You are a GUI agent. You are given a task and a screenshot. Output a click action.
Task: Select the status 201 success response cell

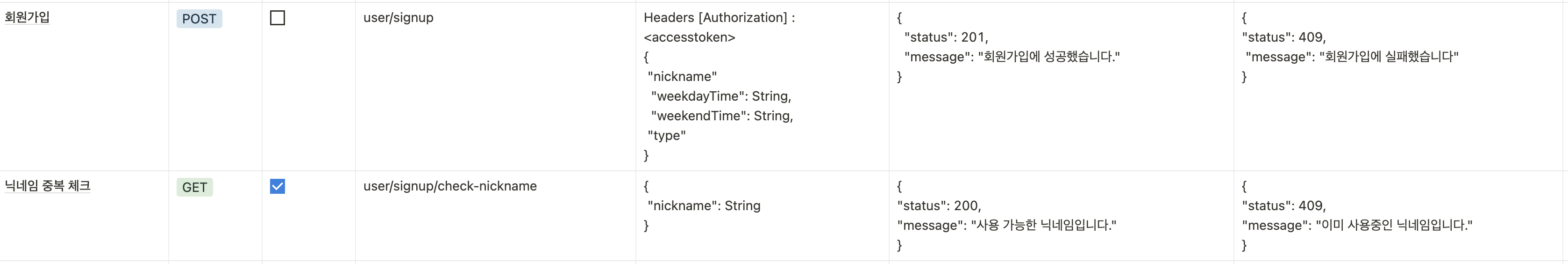coord(1061,87)
